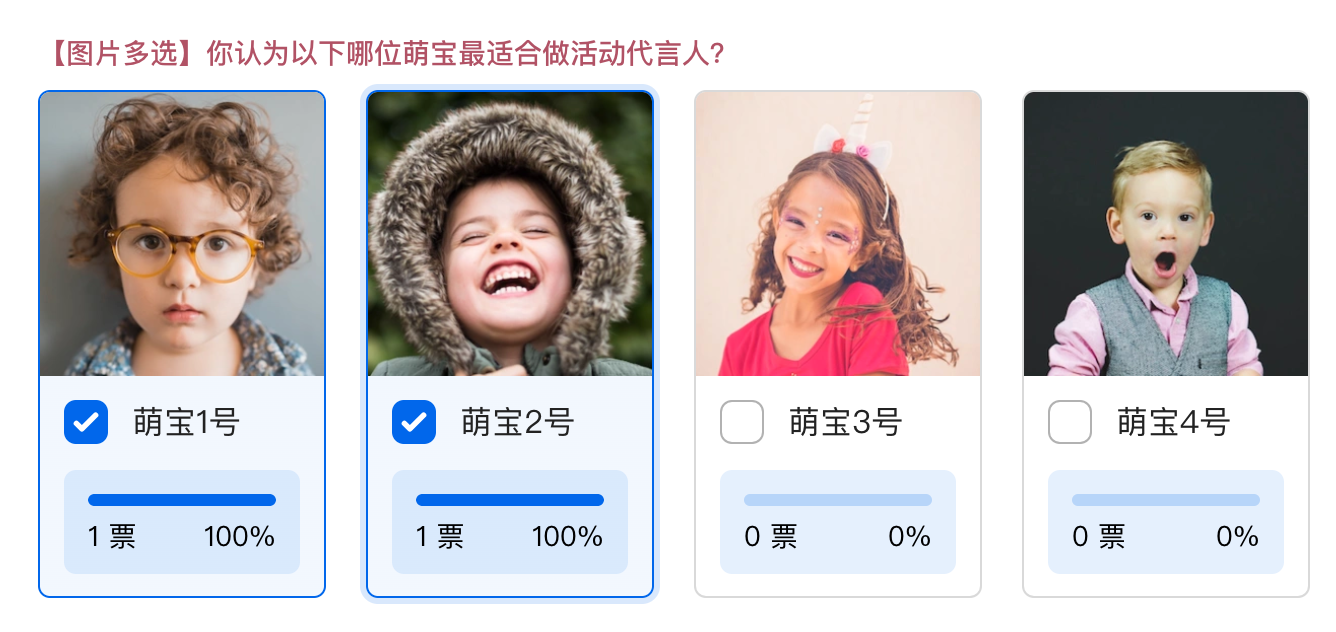Click 萌宝1号 "1 票" vote count

pyautogui.click(x=112, y=537)
